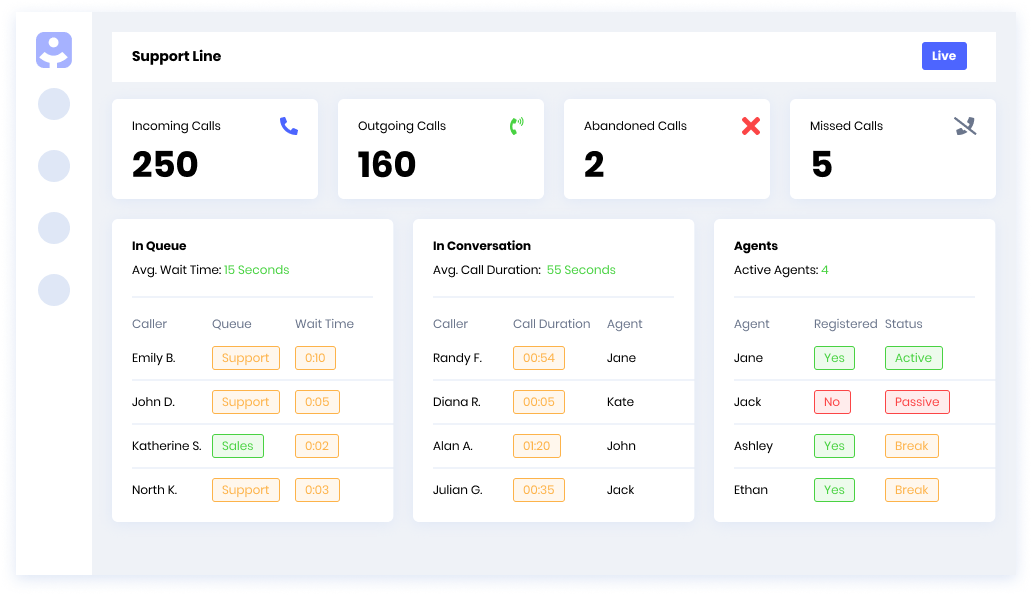Image resolution: width=1032 pixels, height=595 pixels.
Task: Click Alan A.'s 01:20 call duration badge
Action: click(x=537, y=445)
